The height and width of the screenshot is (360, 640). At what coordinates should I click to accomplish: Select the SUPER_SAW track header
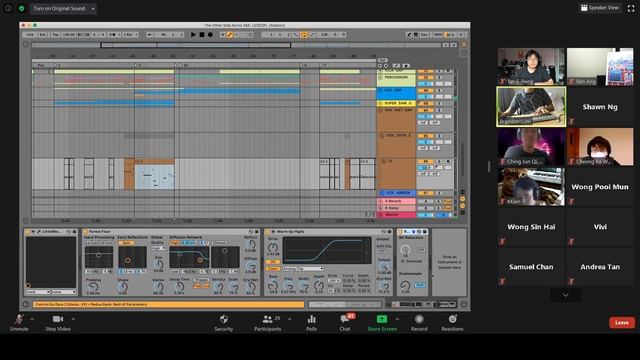[396, 103]
